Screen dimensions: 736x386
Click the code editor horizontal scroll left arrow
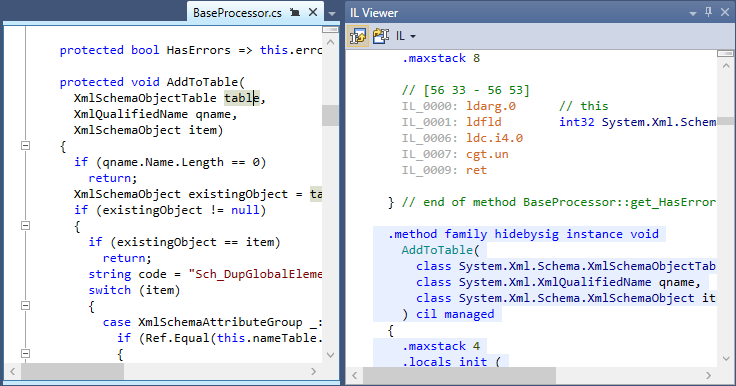(13, 371)
